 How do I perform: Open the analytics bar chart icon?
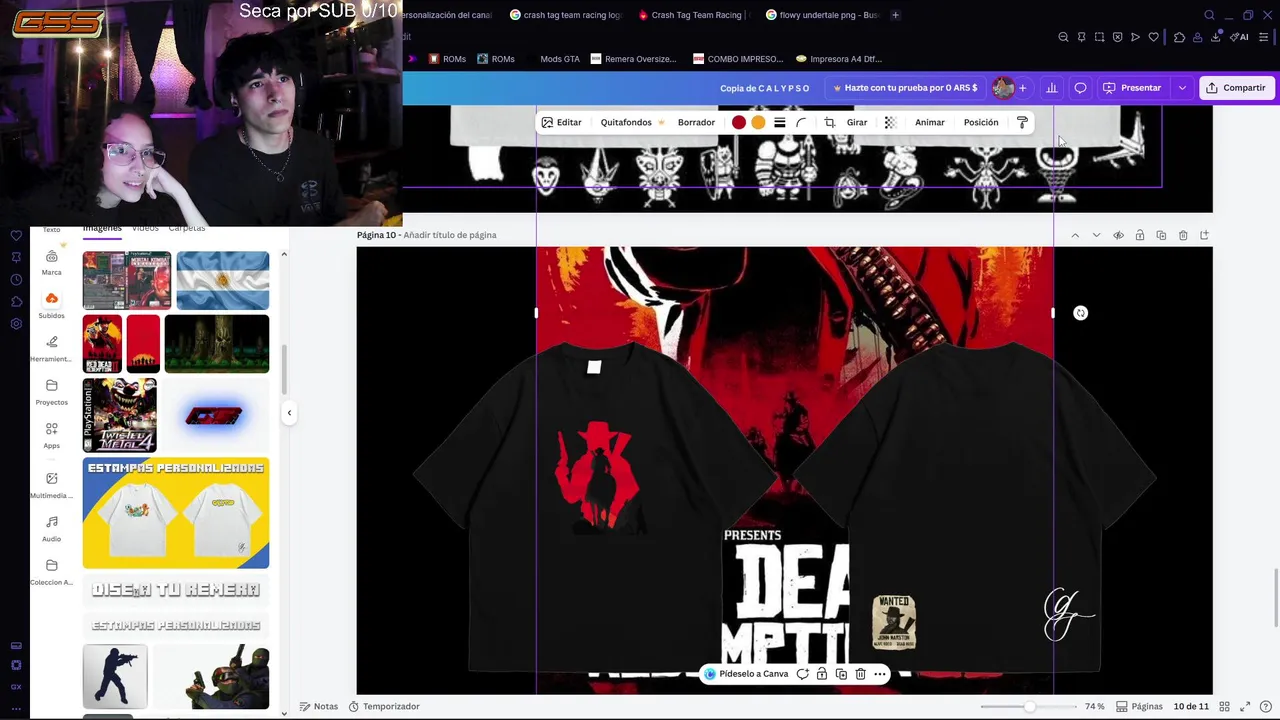(1052, 88)
